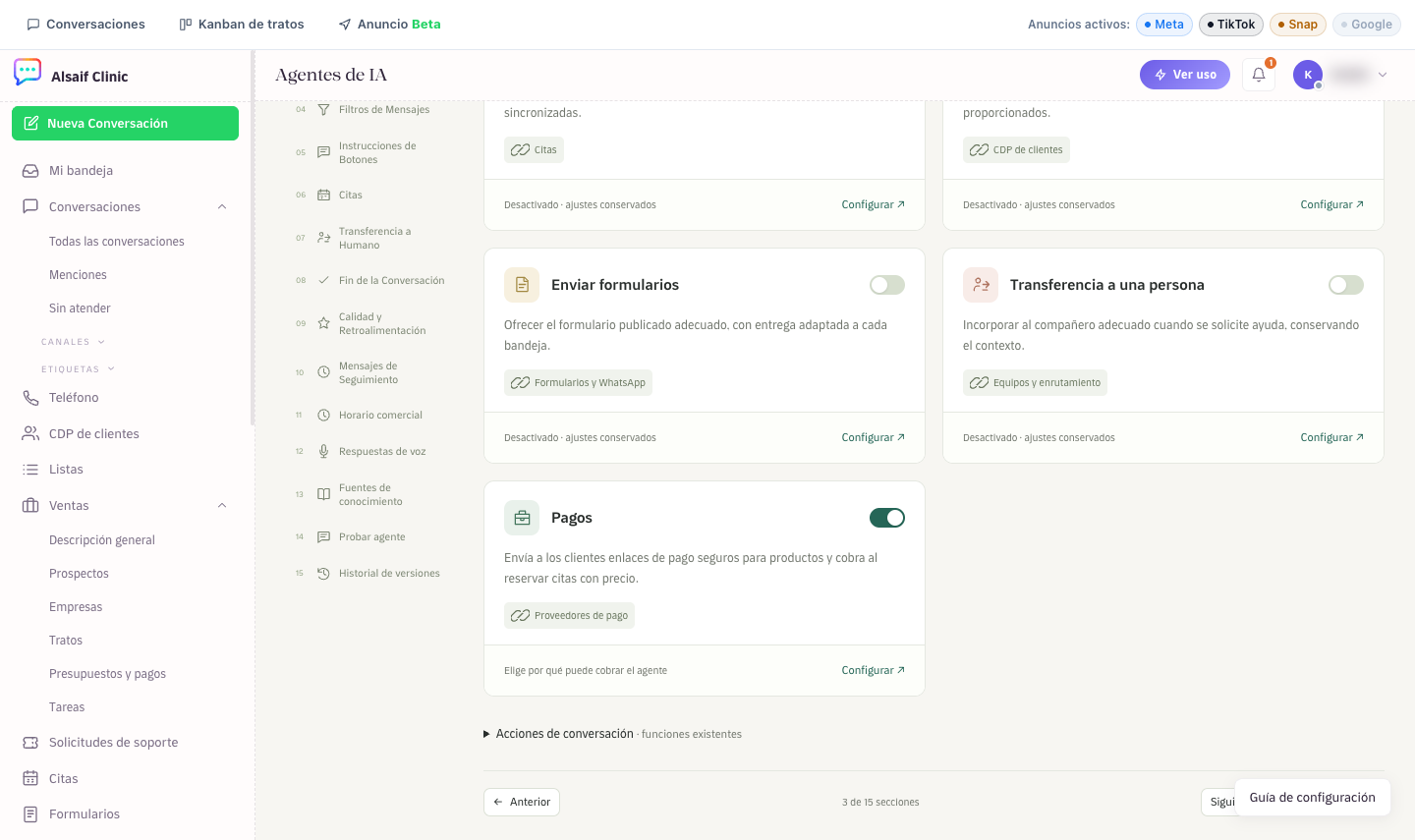The width and height of the screenshot is (1415, 840).
Task: Click the Enviar formularios card icon
Action: (522, 285)
